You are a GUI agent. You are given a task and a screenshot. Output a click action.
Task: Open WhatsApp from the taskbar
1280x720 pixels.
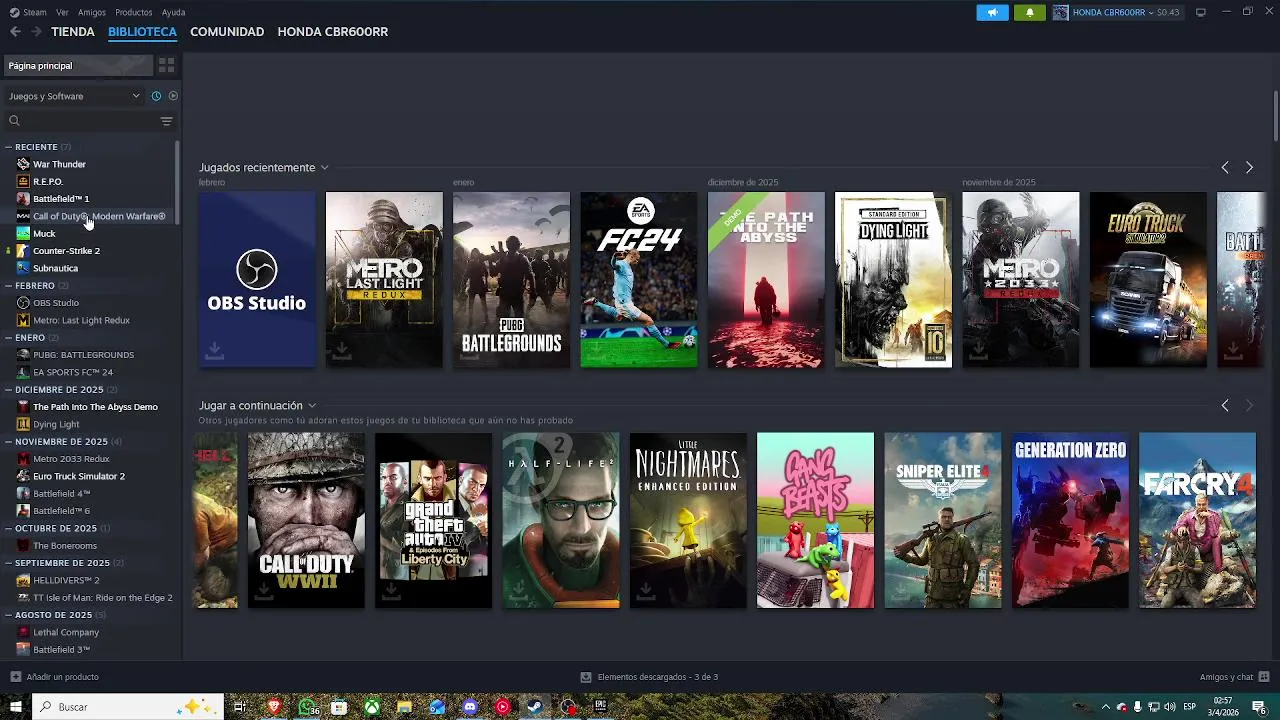pyautogui.click(x=307, y=707)
